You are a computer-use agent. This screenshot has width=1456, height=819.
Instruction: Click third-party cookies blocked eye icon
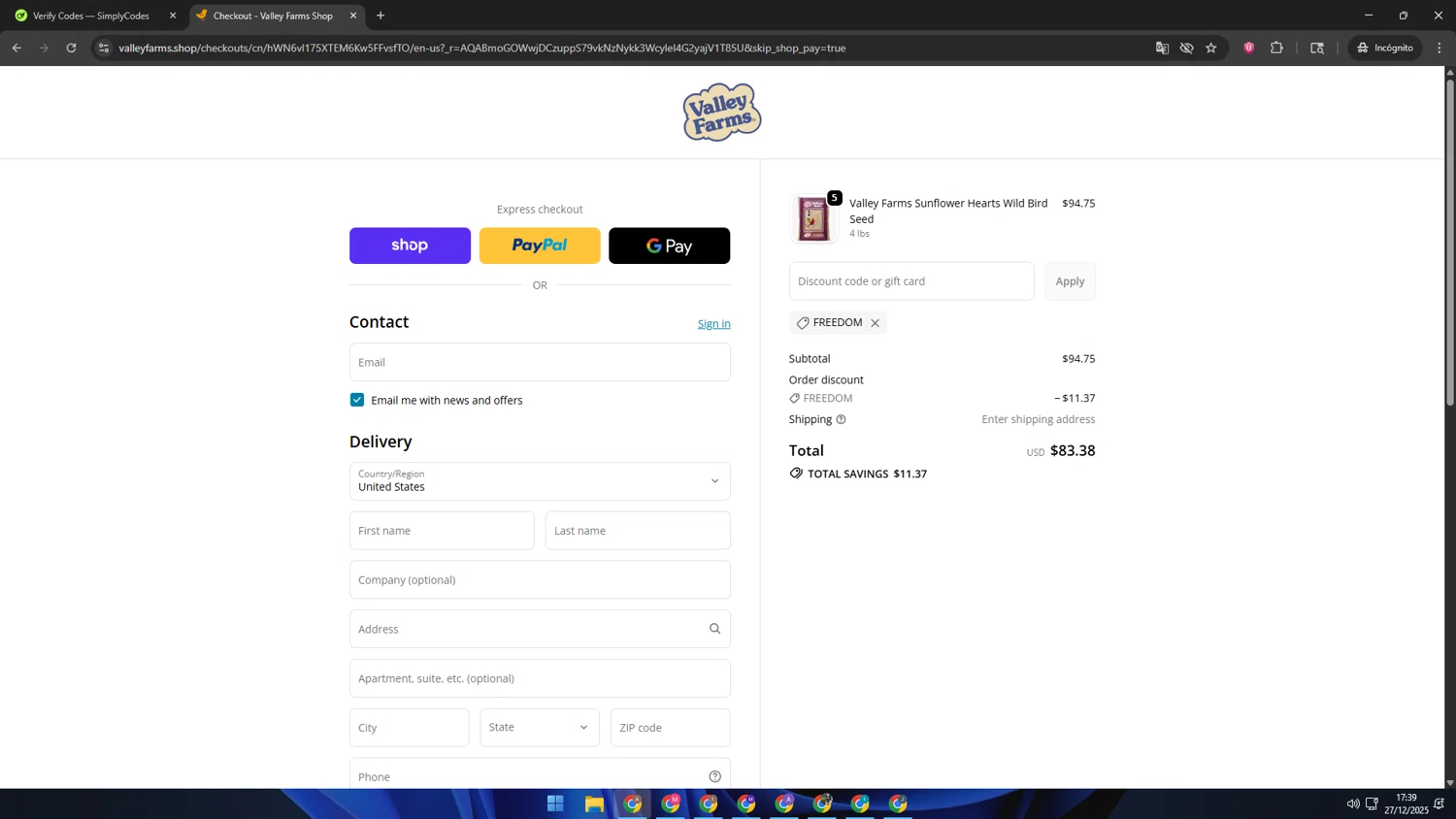click(1186, 48)
